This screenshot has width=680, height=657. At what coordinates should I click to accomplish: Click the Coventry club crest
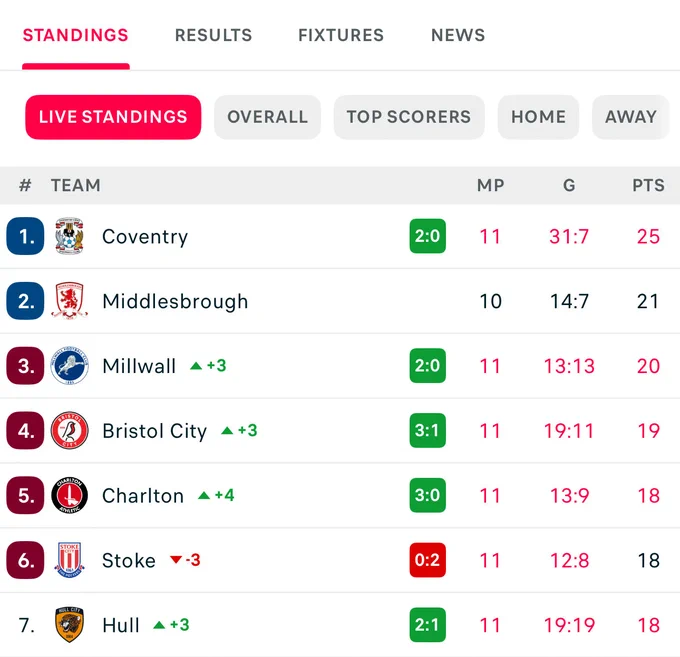(69, 236)
